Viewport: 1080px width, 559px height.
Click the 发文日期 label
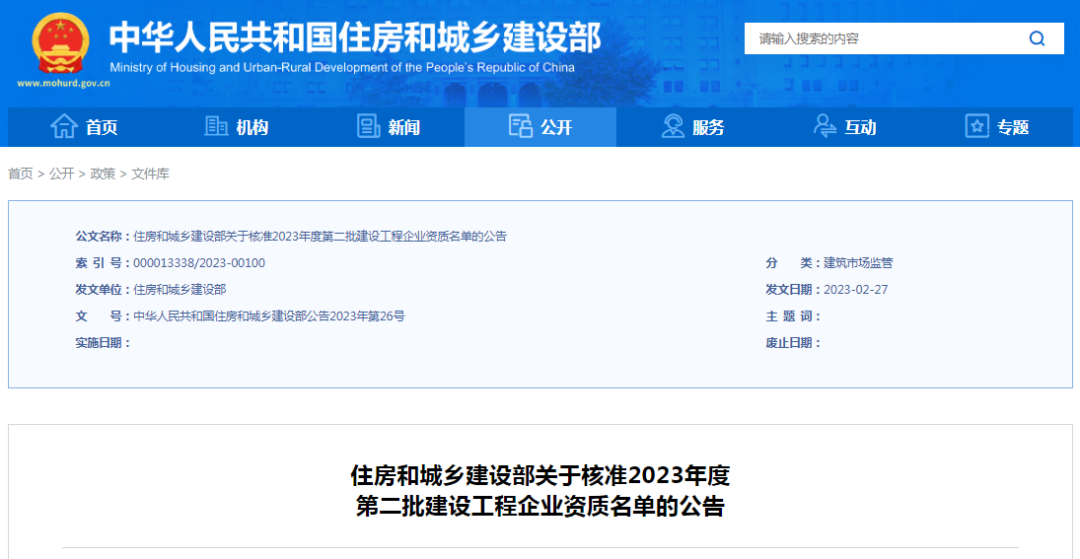pyautogui.click(x=791, y=290)
